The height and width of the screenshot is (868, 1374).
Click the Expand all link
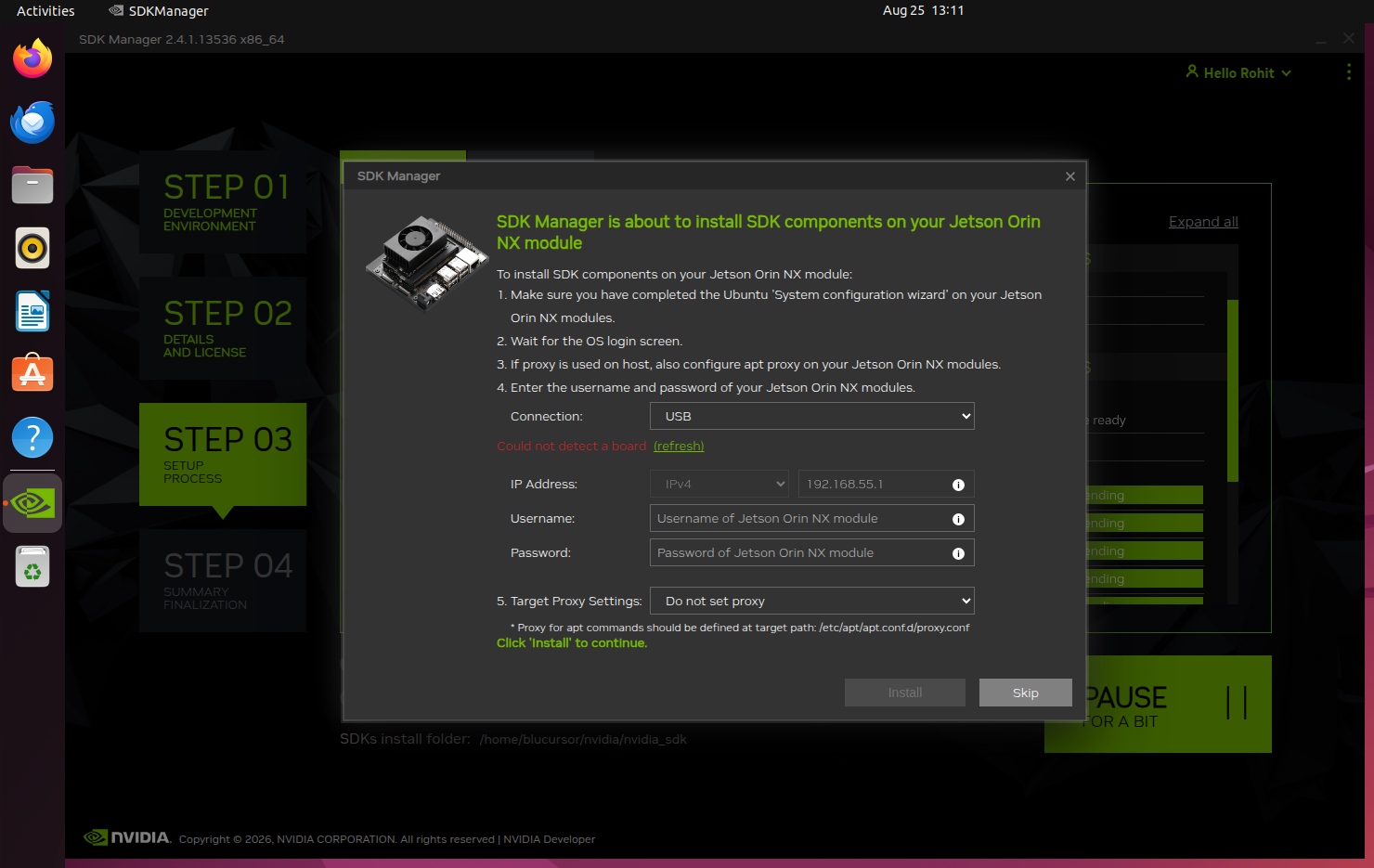click(1203, 222)
